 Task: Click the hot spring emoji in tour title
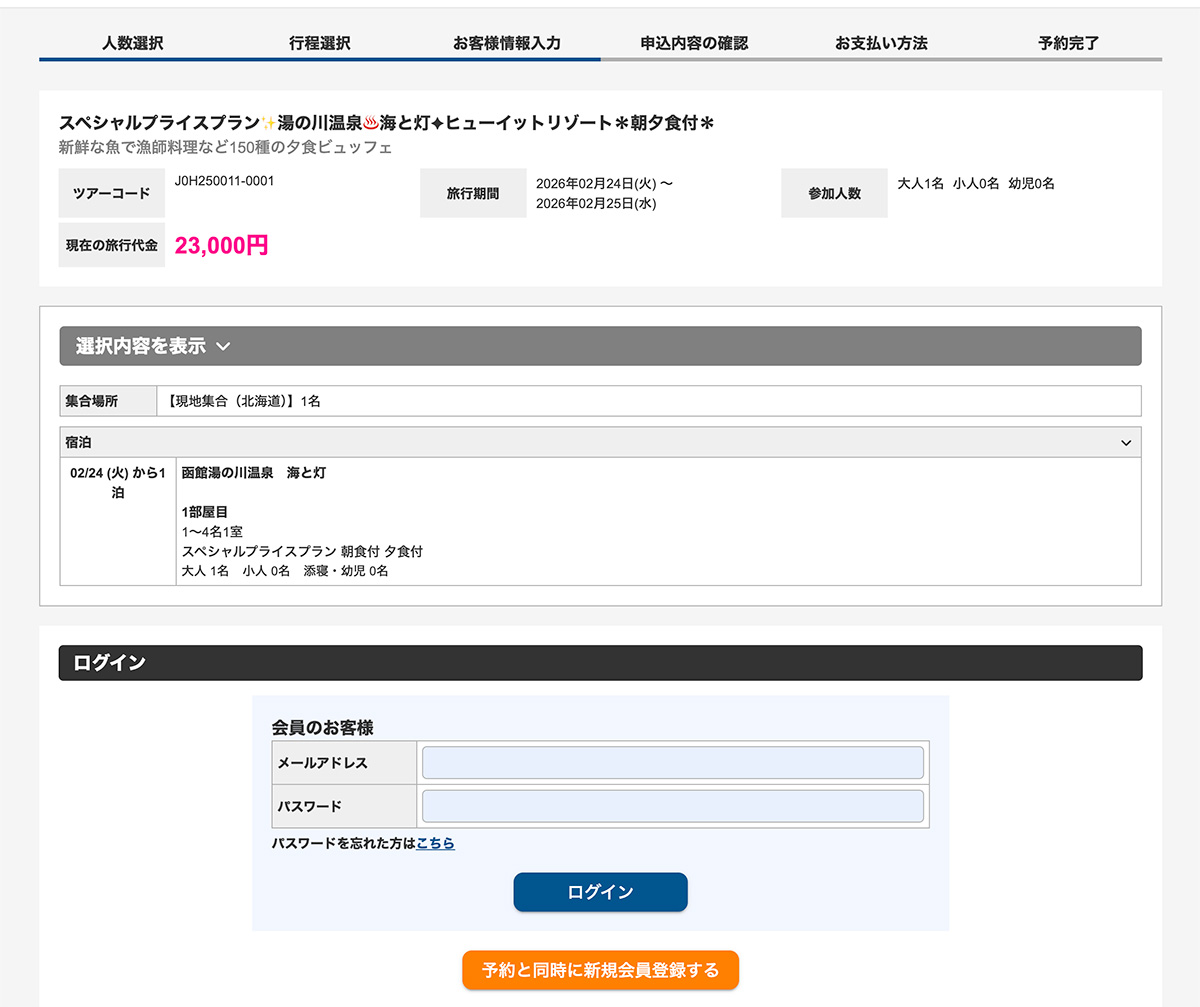pos(371,123)
